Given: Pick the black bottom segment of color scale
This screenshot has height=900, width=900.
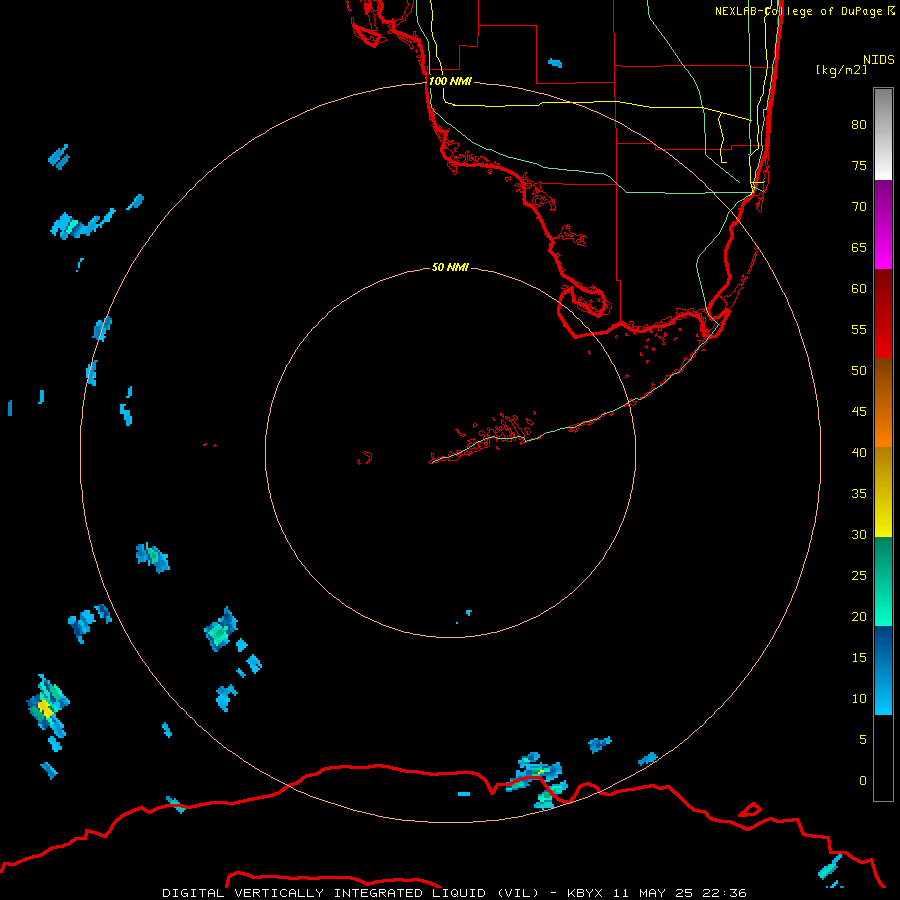Looking at the screenshot, I should (883, 758).
